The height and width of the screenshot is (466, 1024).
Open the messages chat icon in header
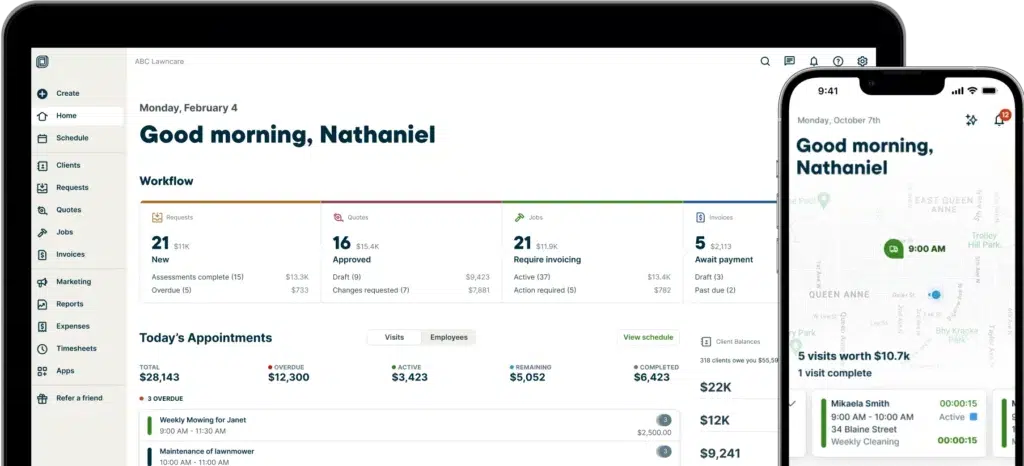point(790,61)
